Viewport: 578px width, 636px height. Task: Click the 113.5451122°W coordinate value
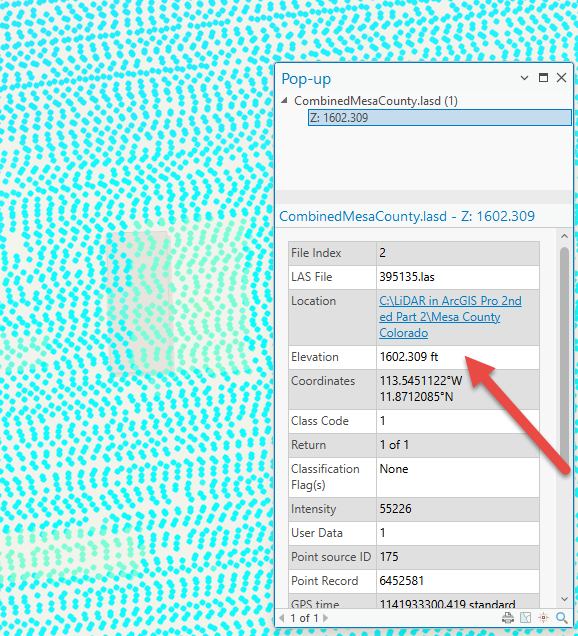coord(421,381)
